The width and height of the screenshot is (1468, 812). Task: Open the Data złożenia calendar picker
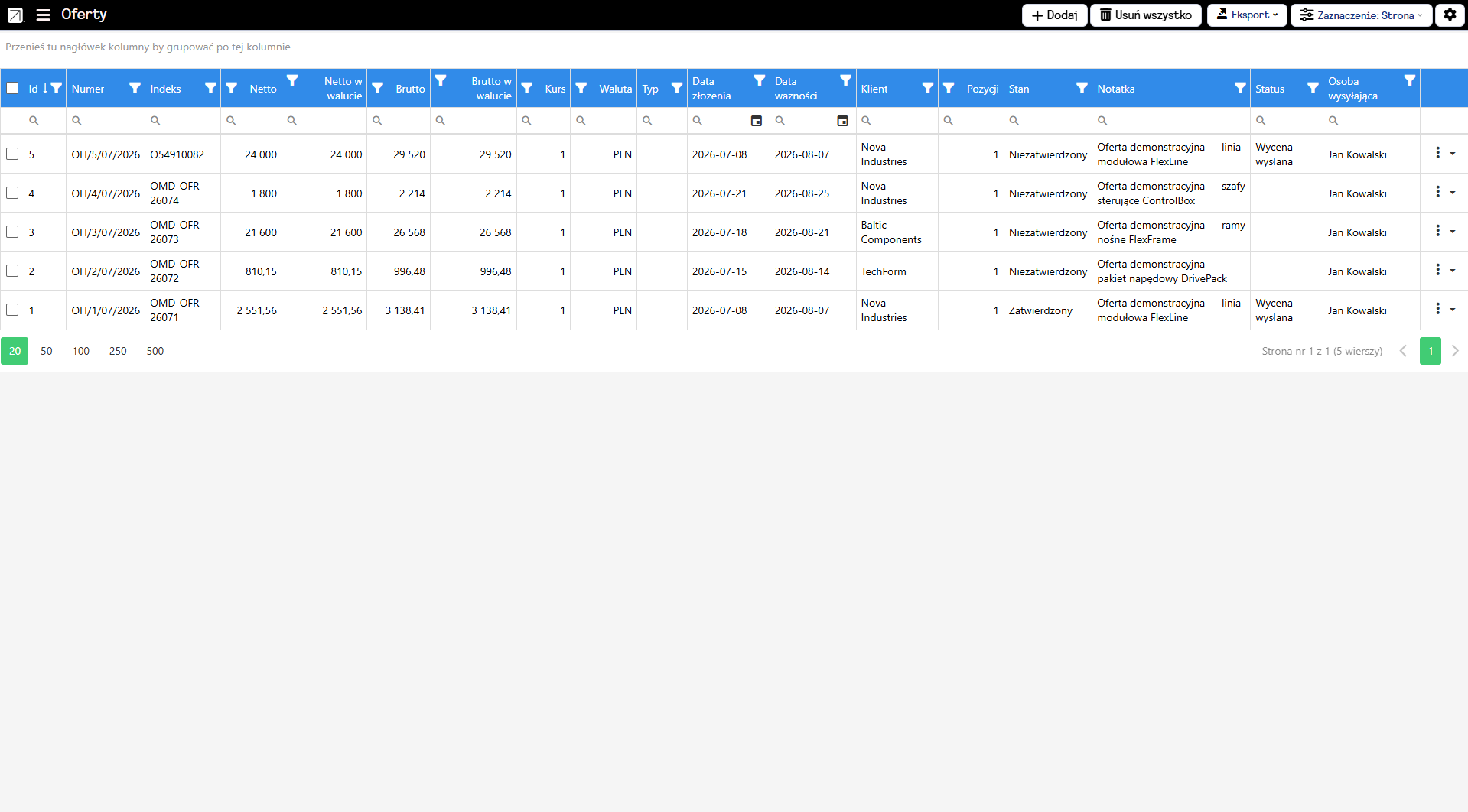(x=756, y=120)
